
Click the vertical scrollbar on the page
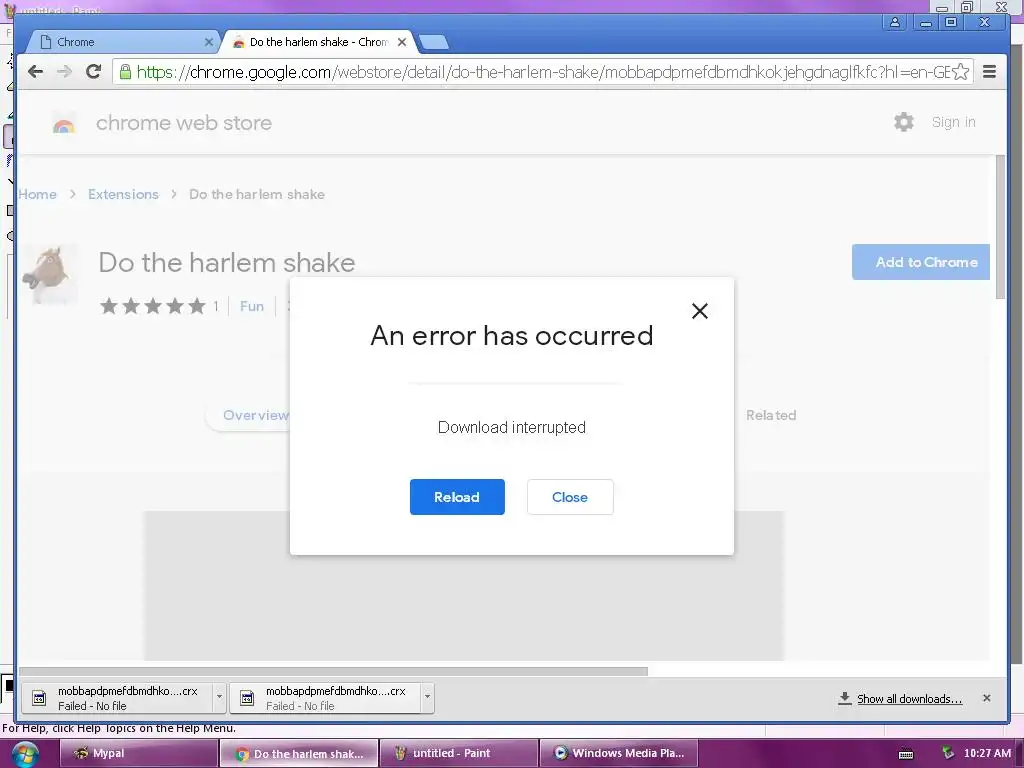[x=1000, y=227]
